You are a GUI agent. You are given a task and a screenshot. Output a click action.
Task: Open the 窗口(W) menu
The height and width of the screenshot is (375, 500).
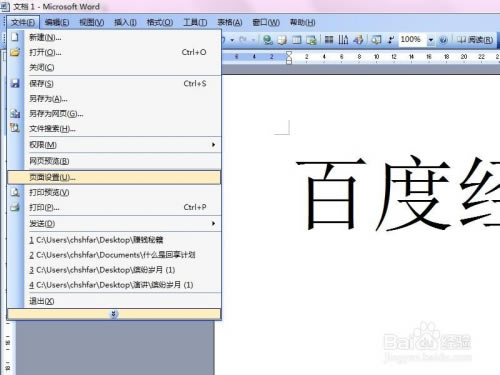coord(266,22)
